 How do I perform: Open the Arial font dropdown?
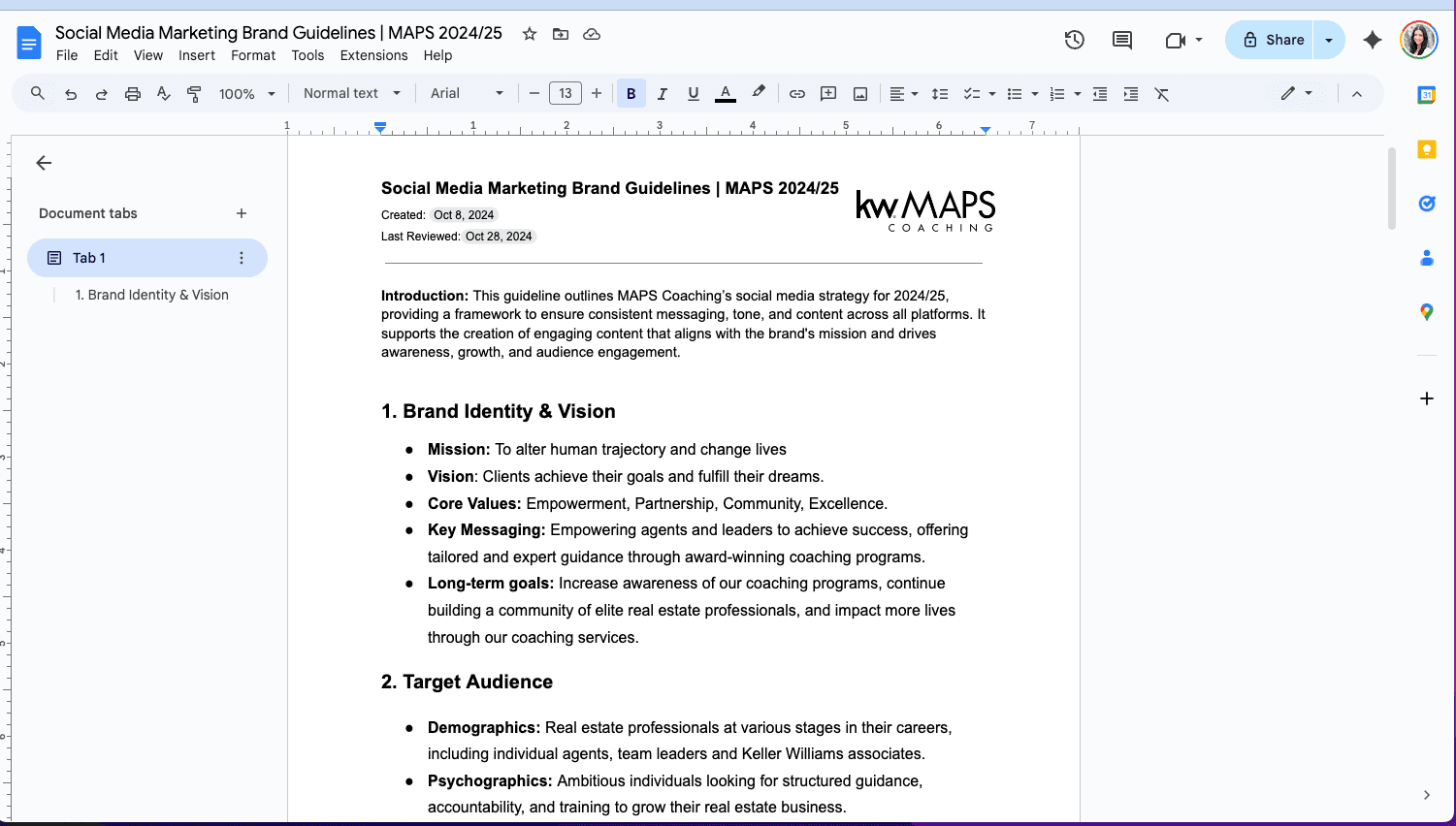click(467, 94)
